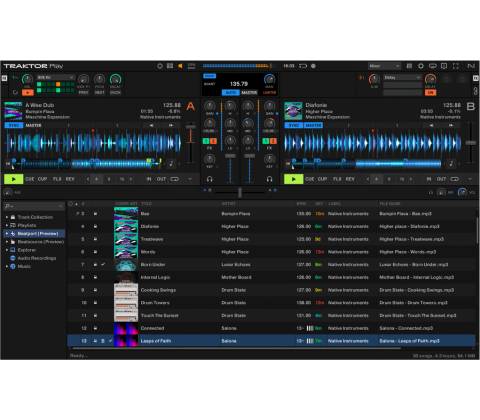Viewport: 480px width, 420px height.
Task: Click the FLX flux button on Deck B
Action: point(337,179)
